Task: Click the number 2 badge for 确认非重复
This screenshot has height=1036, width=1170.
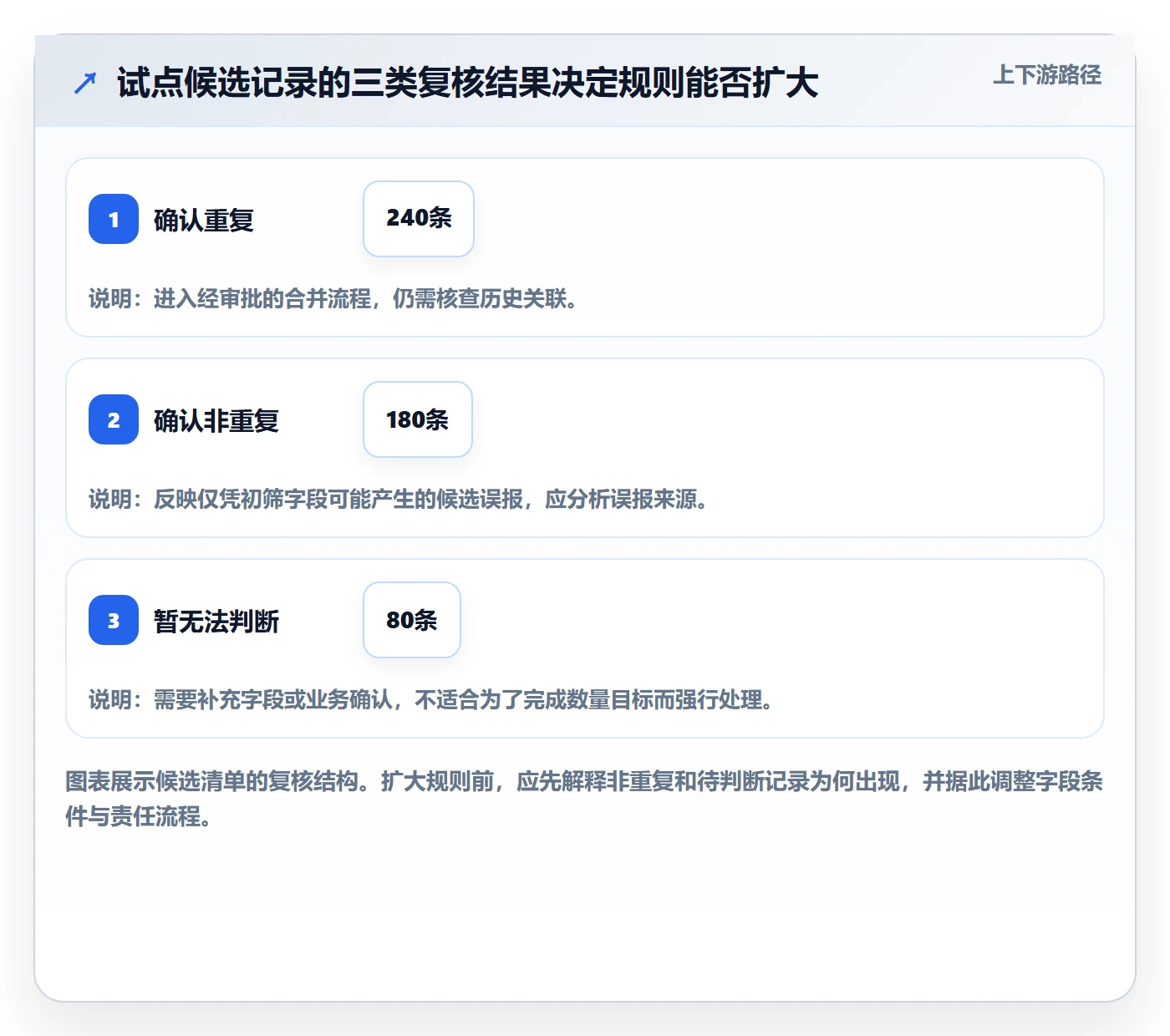Action: [x=114, y=419]
